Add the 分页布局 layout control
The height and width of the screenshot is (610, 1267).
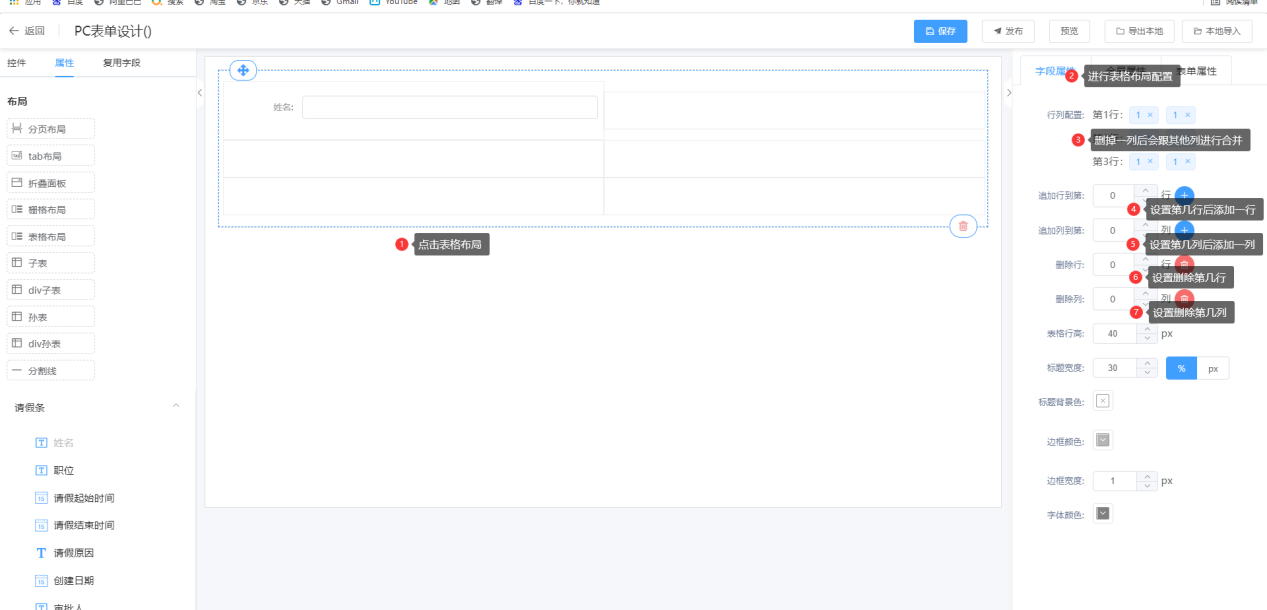(x=51, y=129)
